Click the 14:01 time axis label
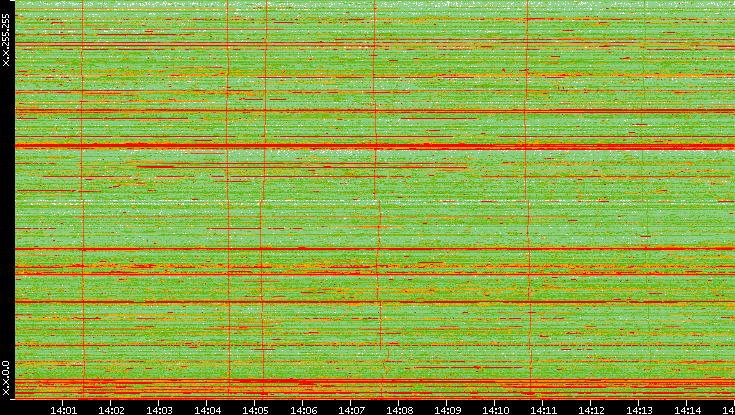This screenshot has height=415, width=735. tap(63, 410)
